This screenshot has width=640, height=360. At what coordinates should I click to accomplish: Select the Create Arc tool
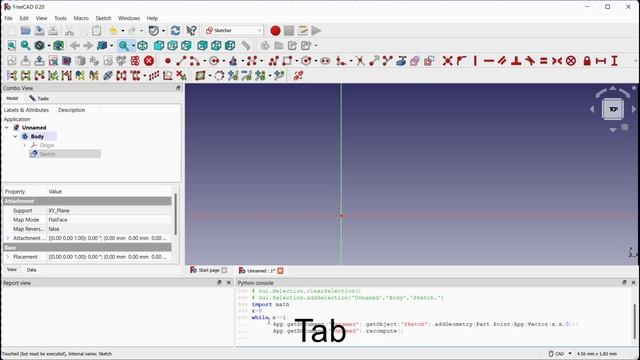(194, 61)
